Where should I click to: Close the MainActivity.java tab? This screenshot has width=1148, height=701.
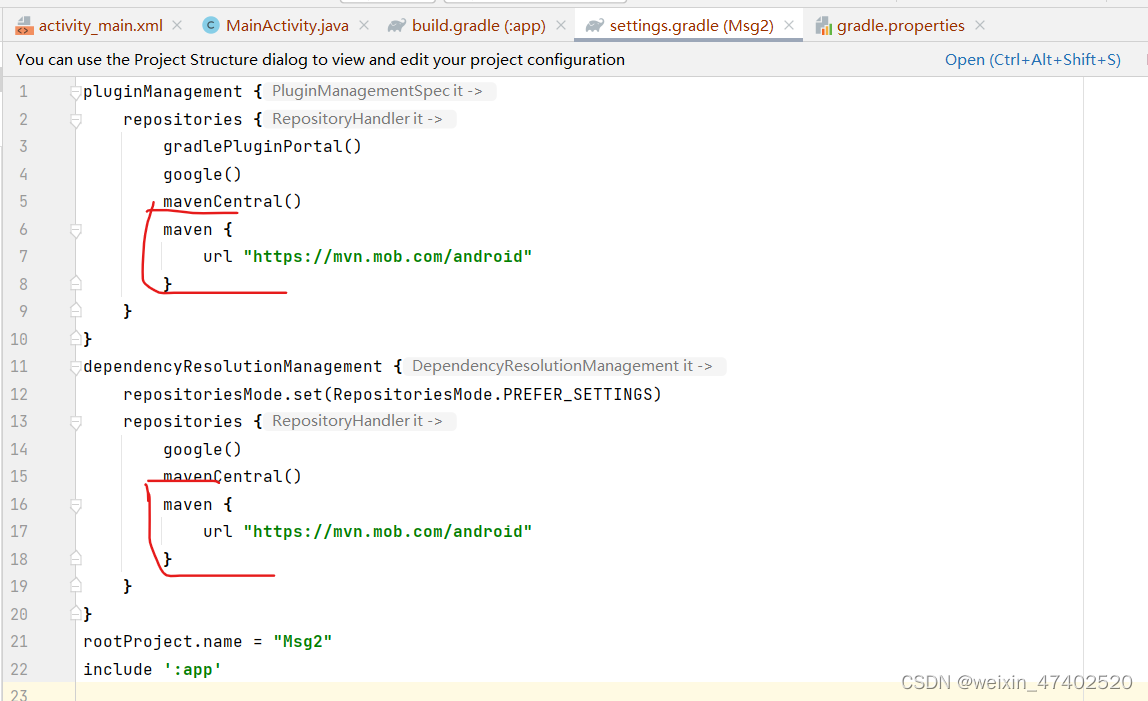click(x=363, y=25)
